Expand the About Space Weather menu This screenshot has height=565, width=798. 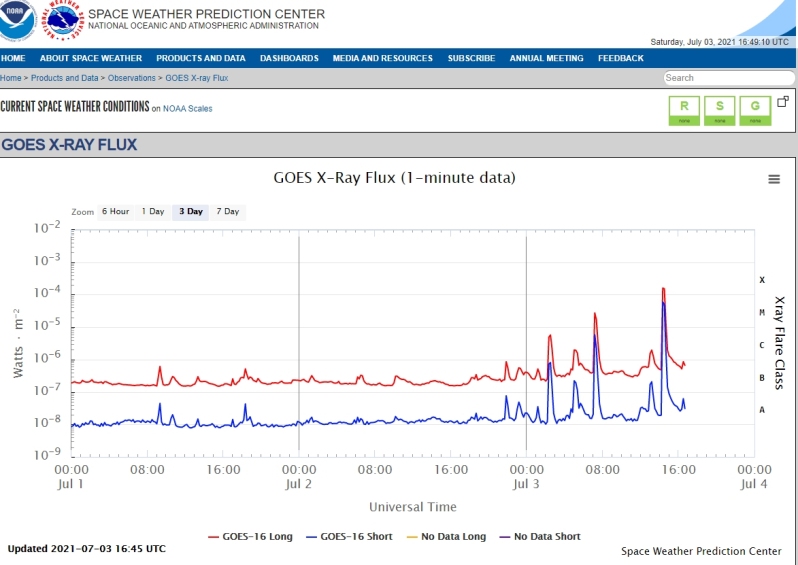pos(91,58)
